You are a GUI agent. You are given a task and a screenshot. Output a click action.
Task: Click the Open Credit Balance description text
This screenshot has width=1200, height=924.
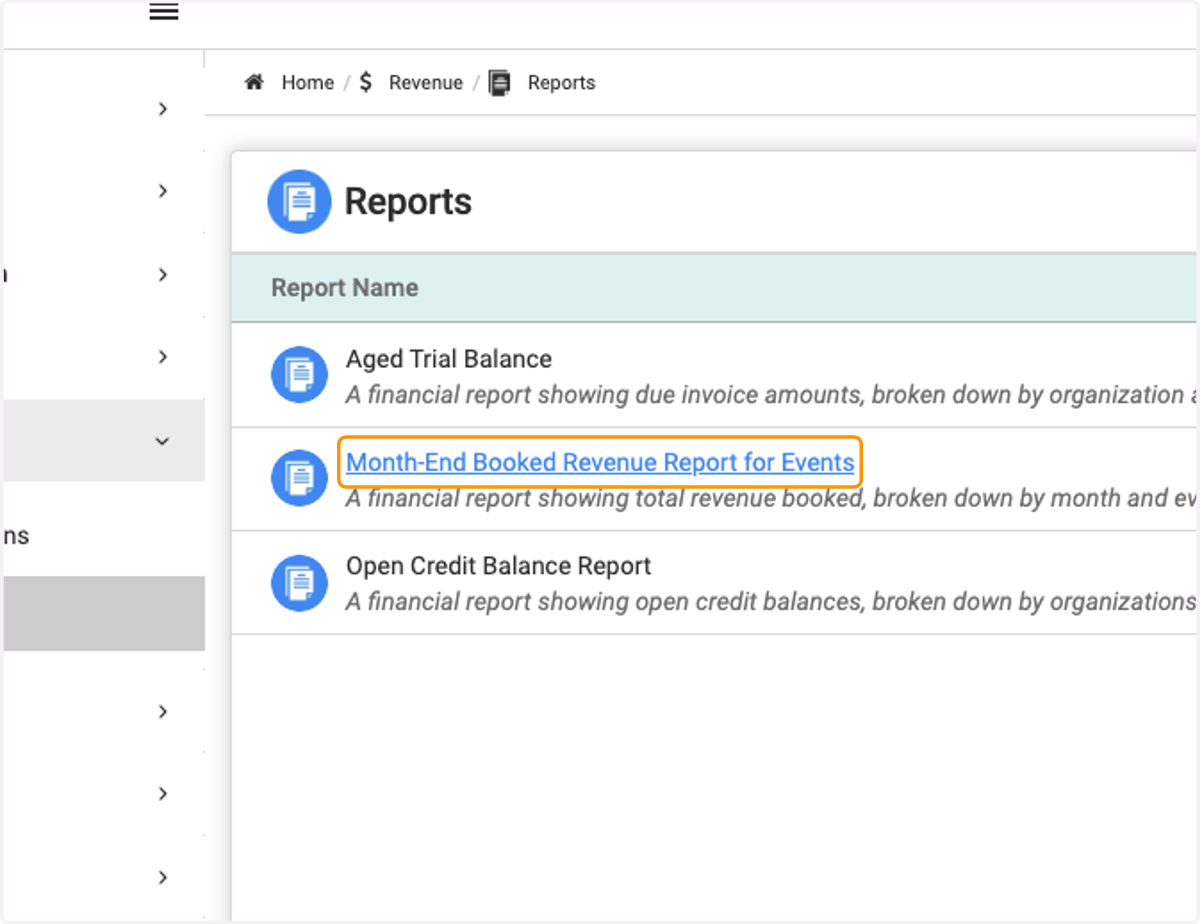point(771,602)
